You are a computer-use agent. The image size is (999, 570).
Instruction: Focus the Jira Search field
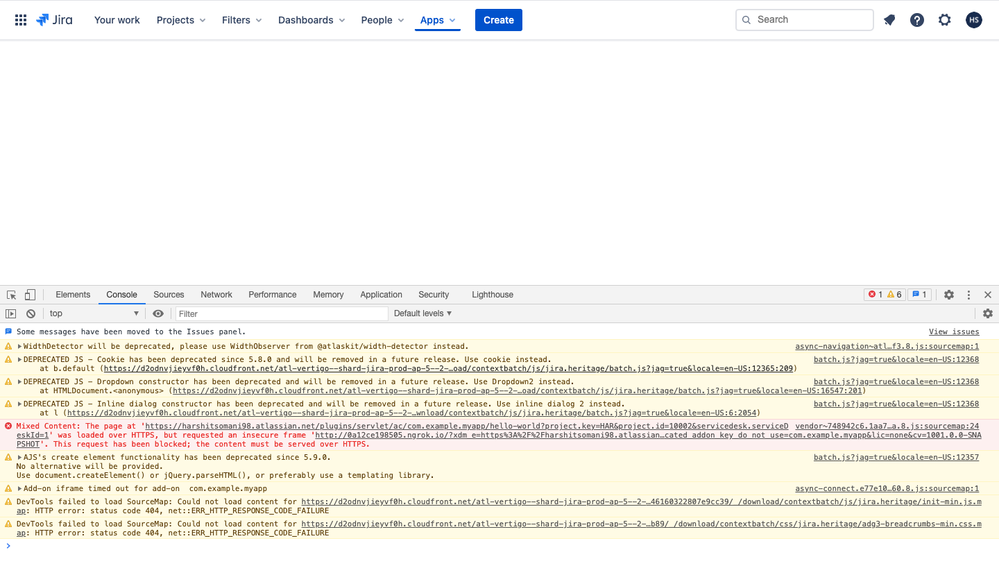click(804, 20)
